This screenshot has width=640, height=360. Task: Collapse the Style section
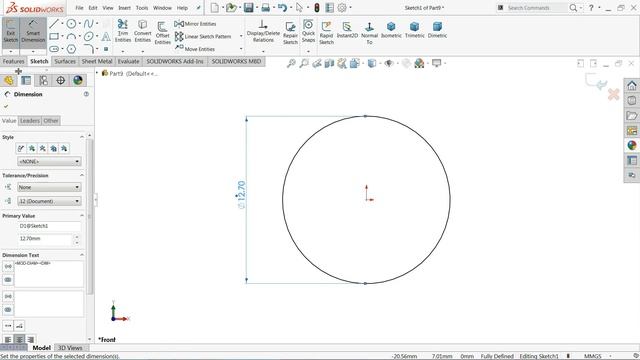(82, 137)
